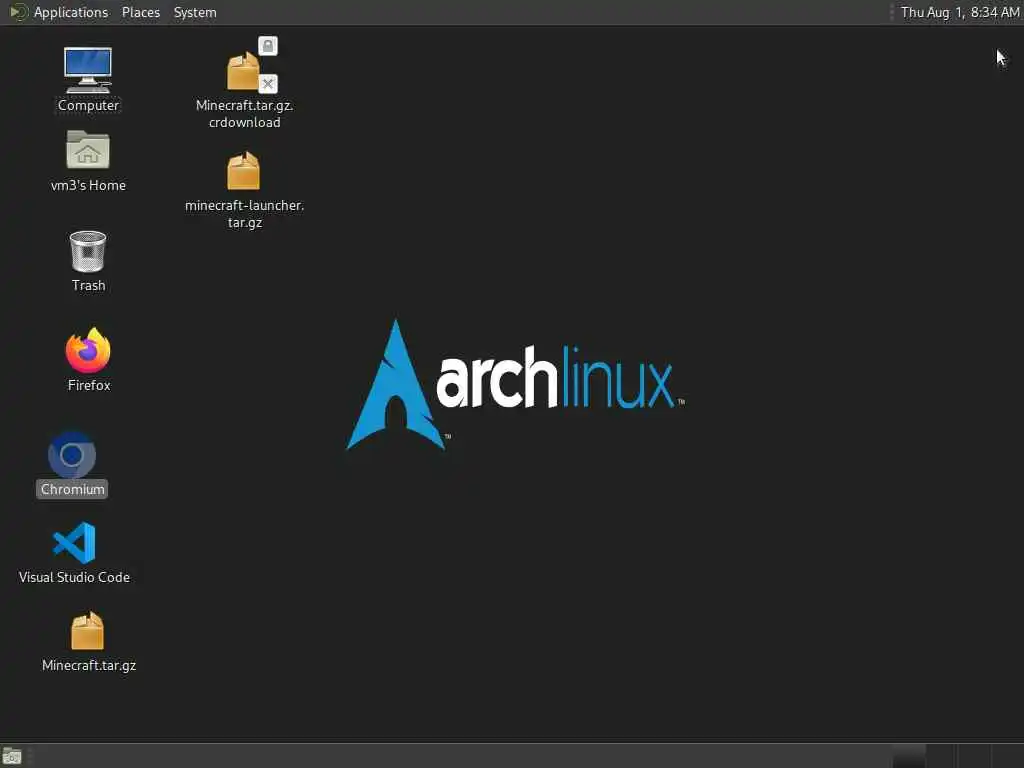
Task: Select the Minecraft.tar.gz.crdownload partial file
Action: (x=245, y=82)
